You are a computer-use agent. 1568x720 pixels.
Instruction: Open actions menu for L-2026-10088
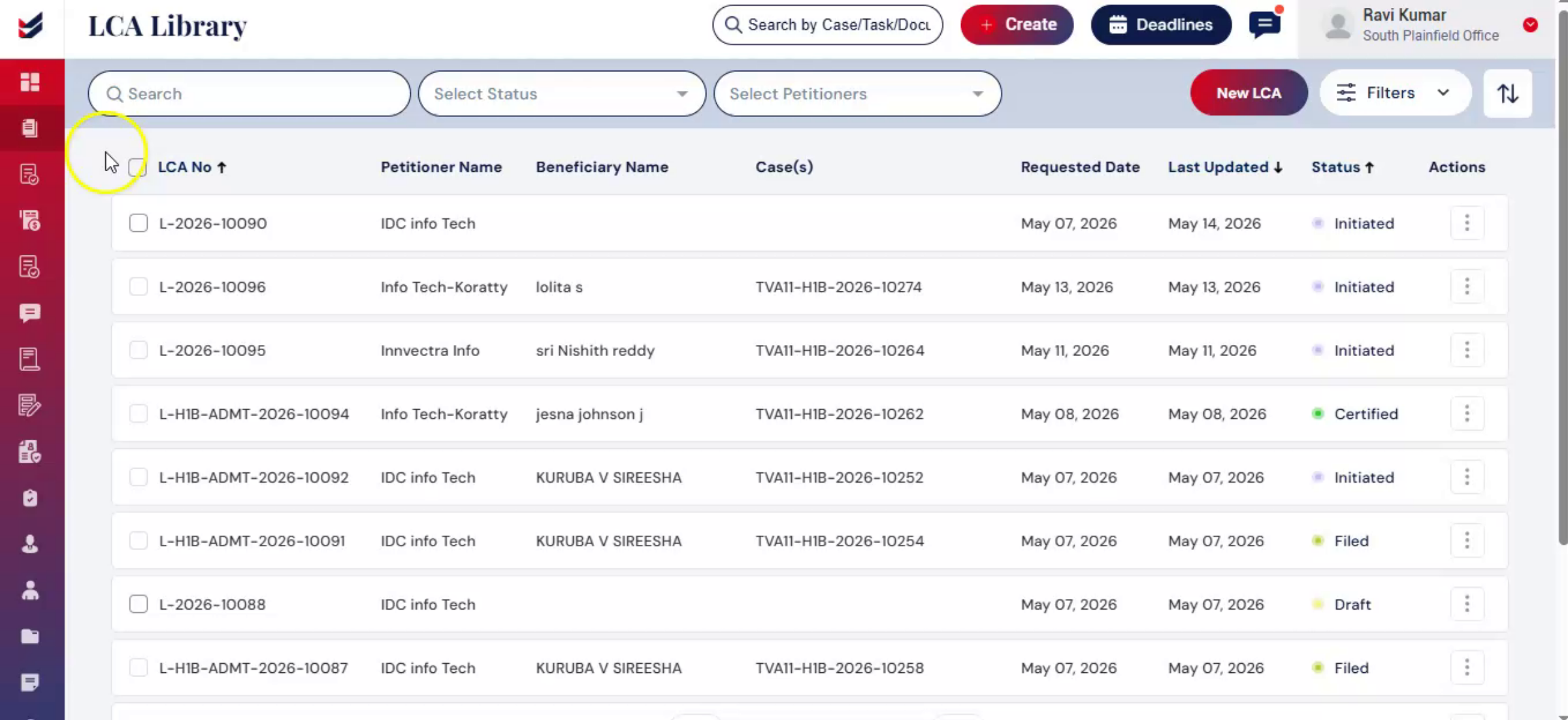1467,604
